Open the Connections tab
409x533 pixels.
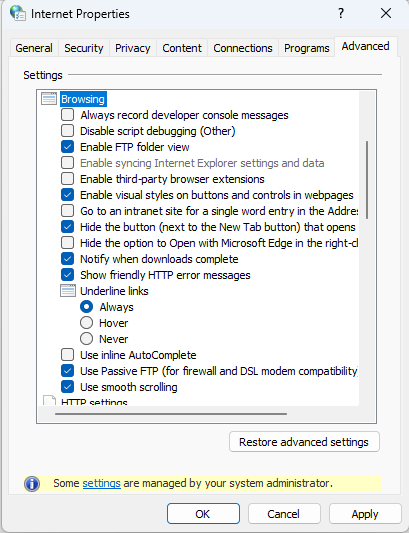(243, 48)
